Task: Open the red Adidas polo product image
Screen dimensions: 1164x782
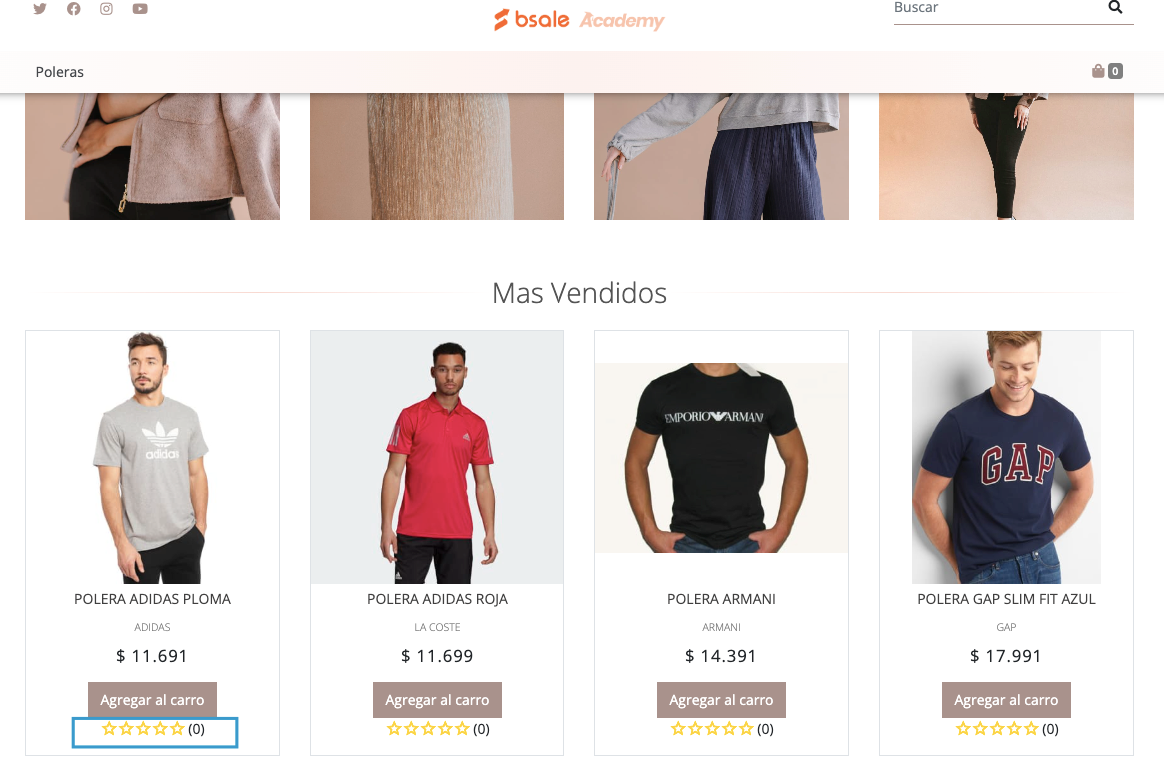Action: coord(436,457)
